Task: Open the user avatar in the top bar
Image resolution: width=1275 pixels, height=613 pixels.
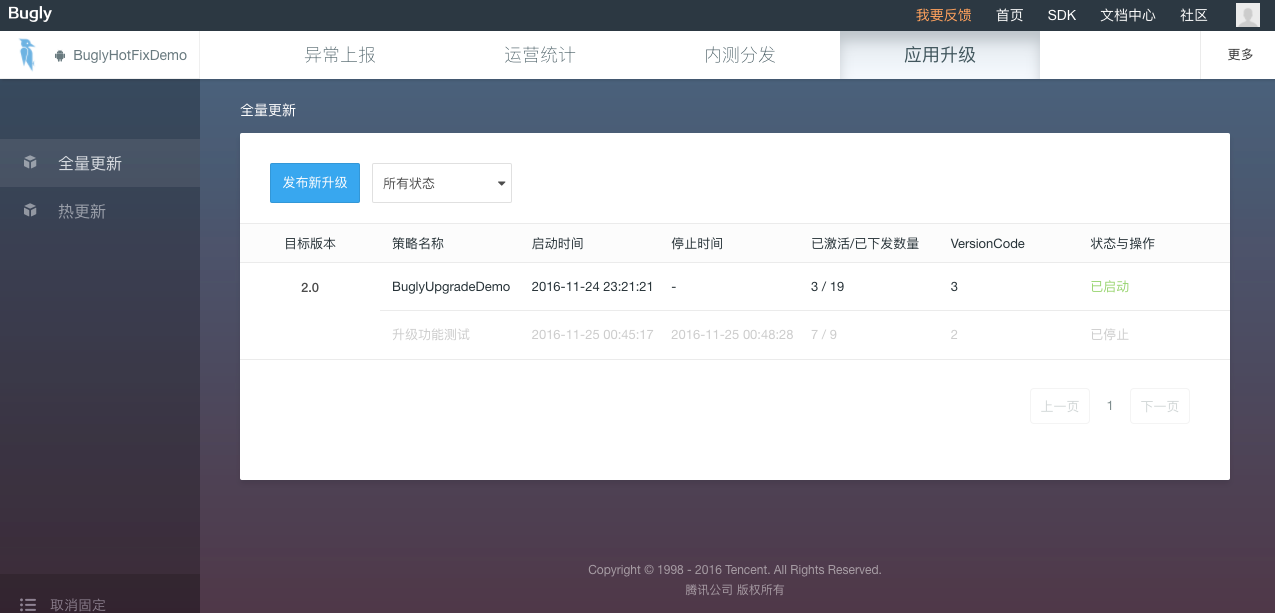Action: pyautogui.click(x=1246, y=15)
